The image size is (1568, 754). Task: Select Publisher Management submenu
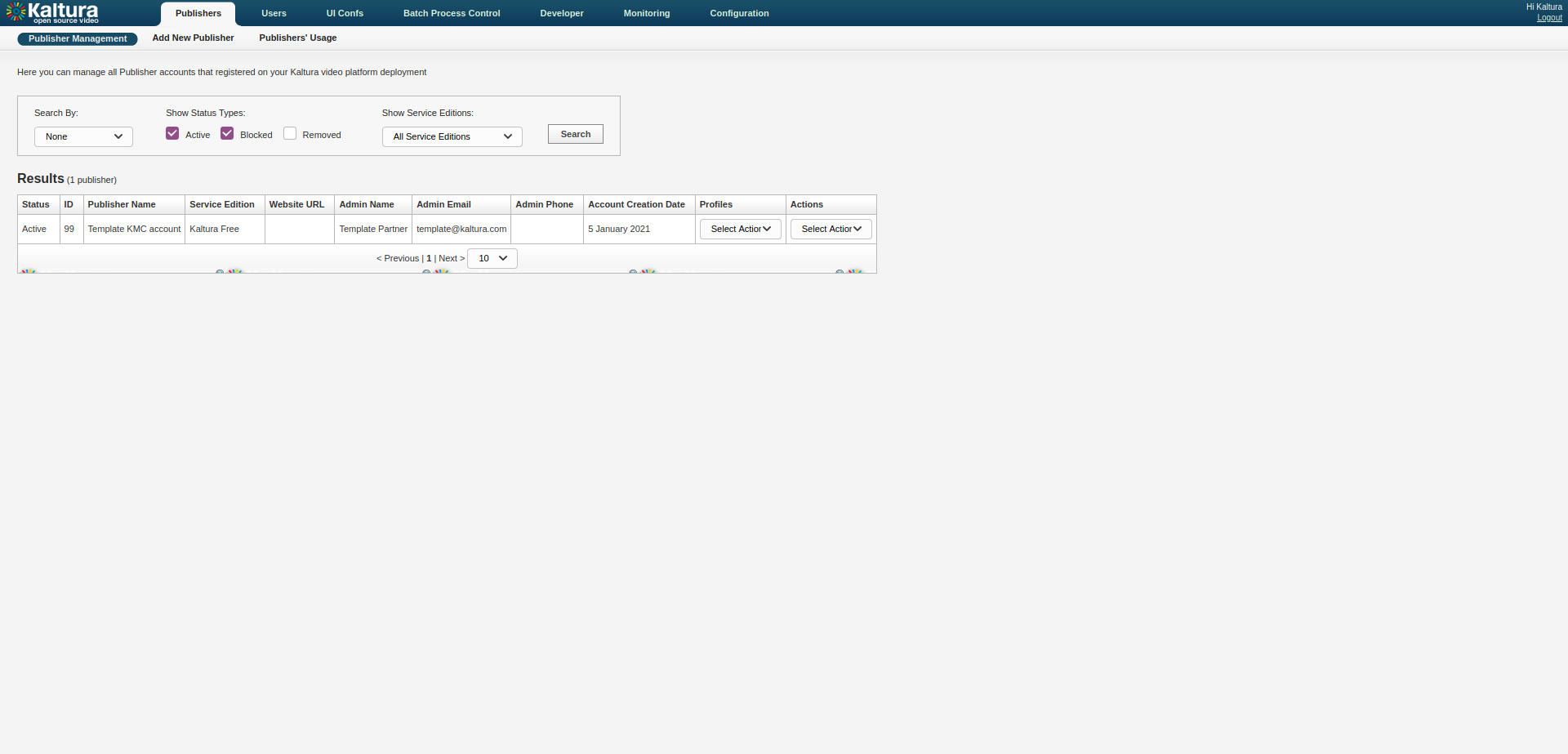pos(78,38)
